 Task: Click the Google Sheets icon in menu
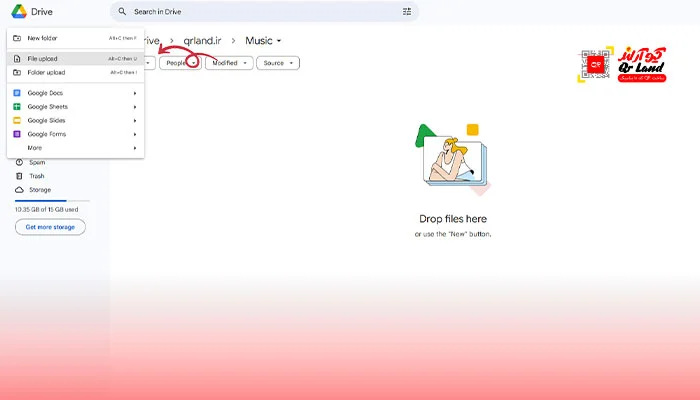(17, 106)
